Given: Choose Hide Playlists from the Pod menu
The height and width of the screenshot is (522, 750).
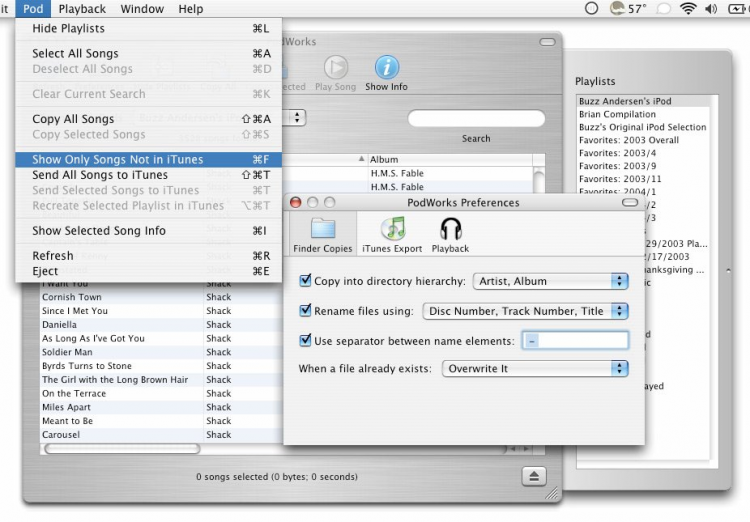Looking at the screenshot, I should click(149, 28).
